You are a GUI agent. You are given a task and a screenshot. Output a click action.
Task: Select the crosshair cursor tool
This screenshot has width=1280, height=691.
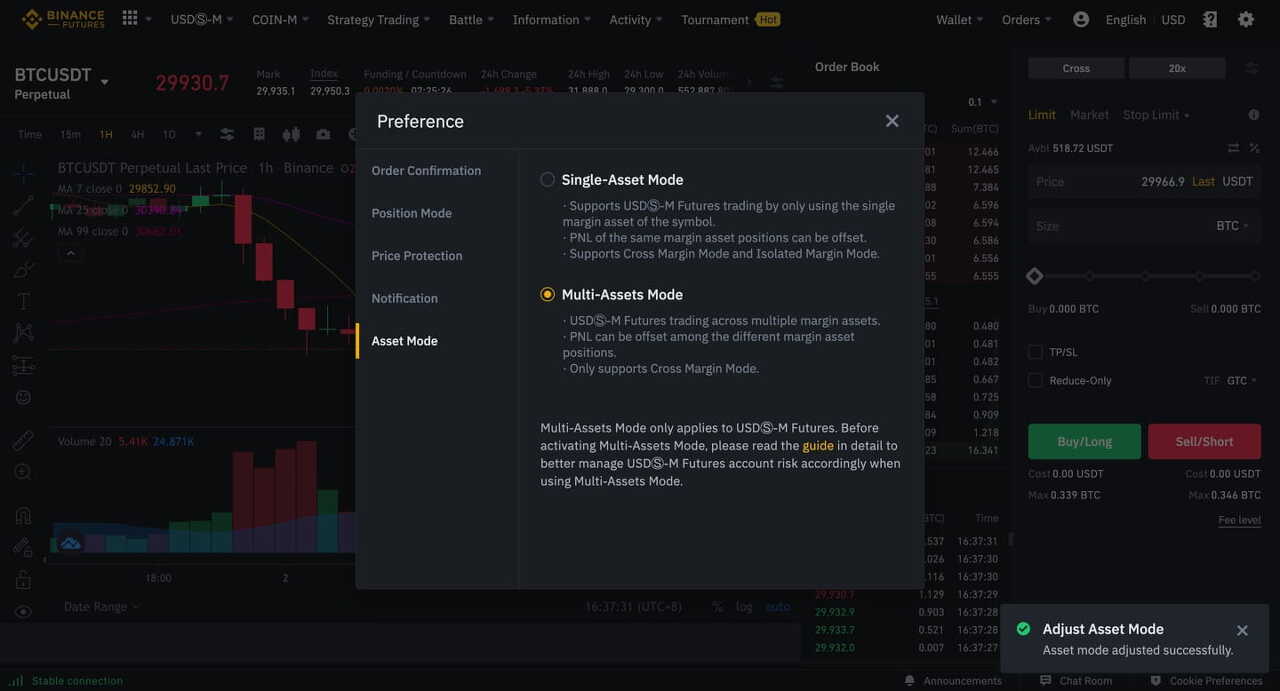23,173
